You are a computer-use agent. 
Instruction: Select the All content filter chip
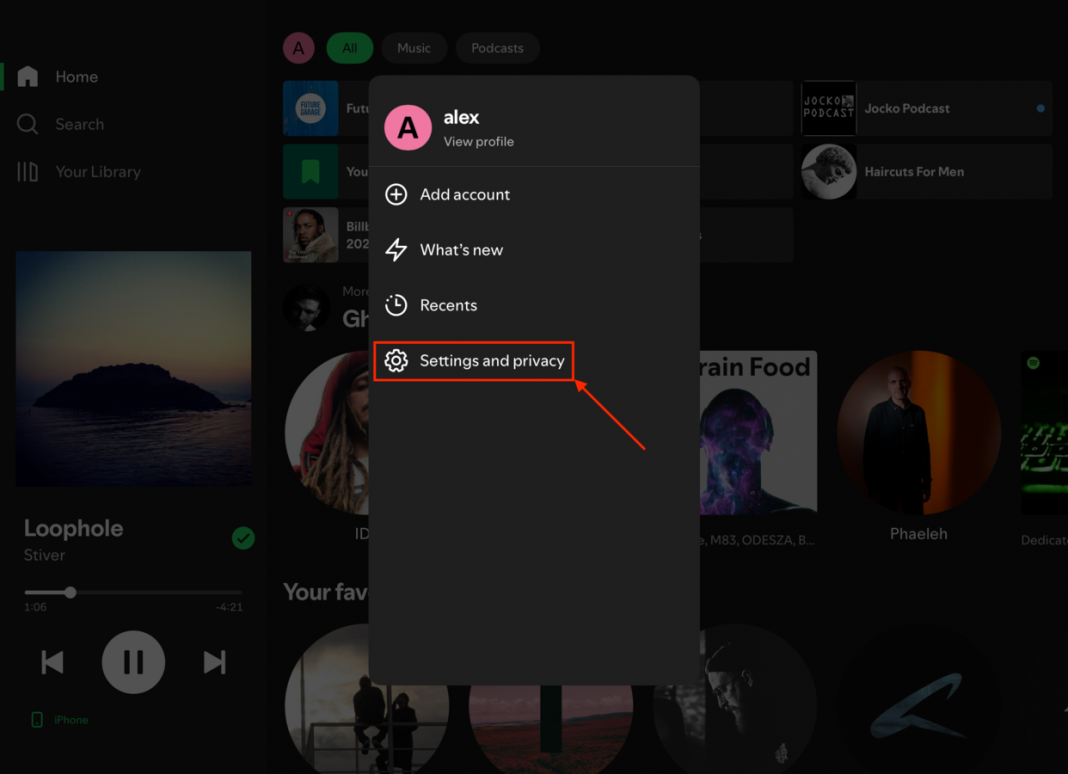350,47
